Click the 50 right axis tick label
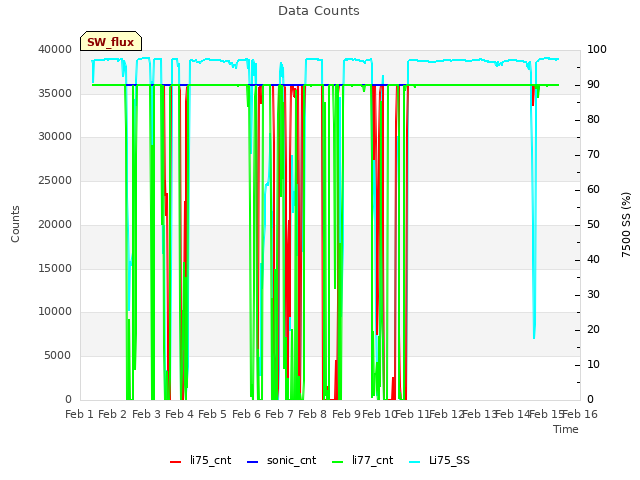Screen dimensions: 640x480 click(593, 224)
